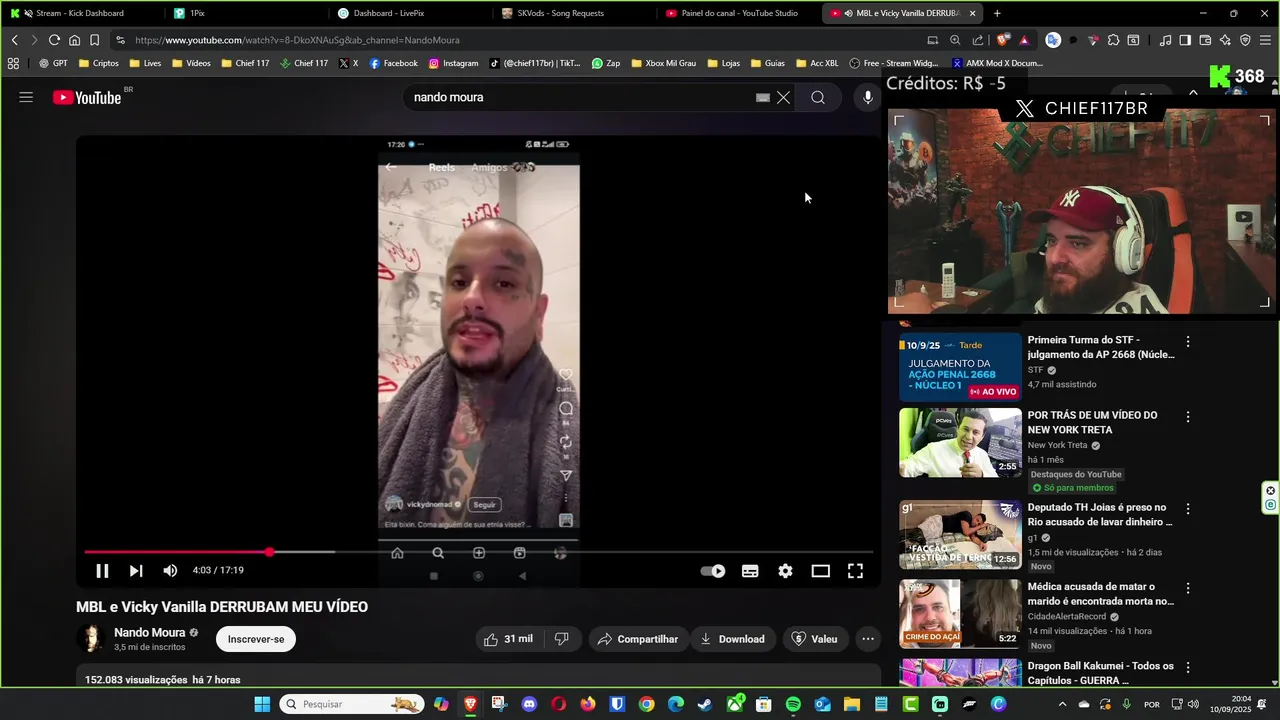
Task: Switch to Stream - Kick Dashboard tab
Action: (x=80, y=13)
